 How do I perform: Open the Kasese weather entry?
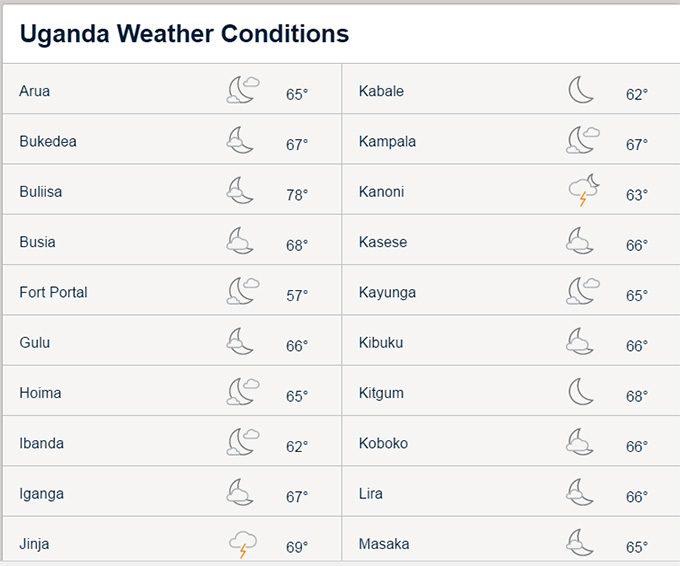coord(383,242)
